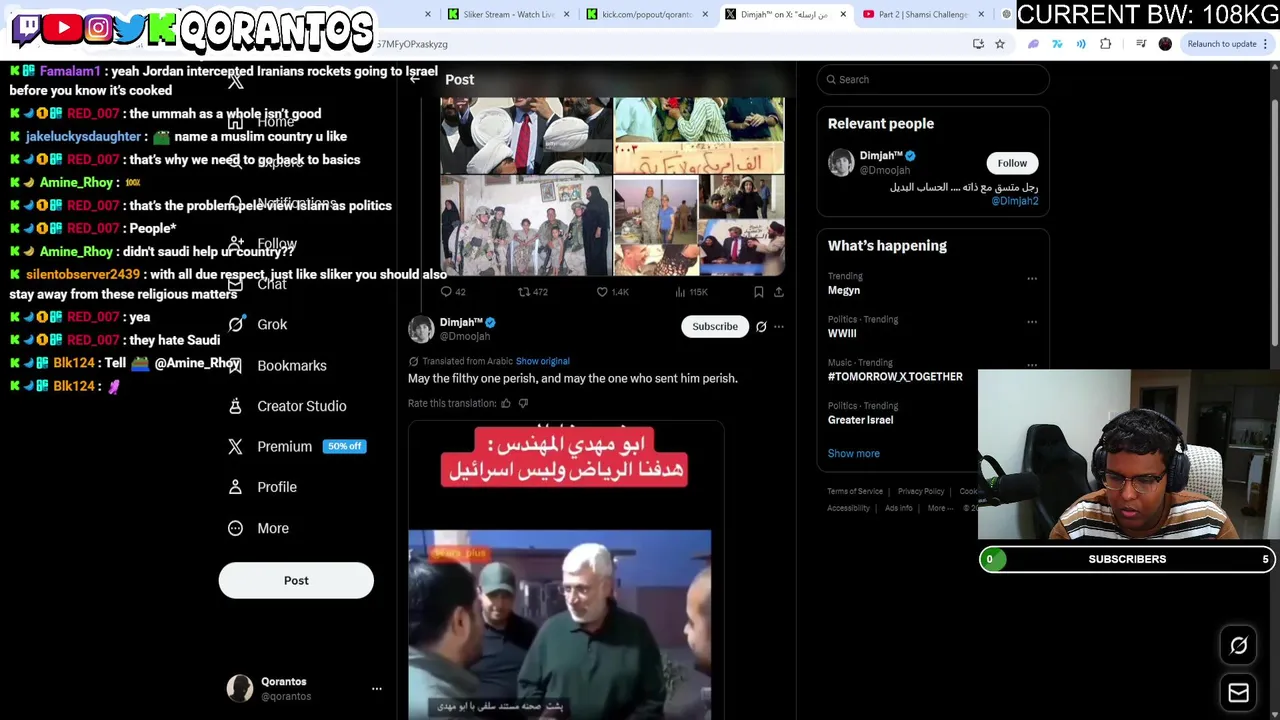Open the top-right collage image

pos(699,137)
